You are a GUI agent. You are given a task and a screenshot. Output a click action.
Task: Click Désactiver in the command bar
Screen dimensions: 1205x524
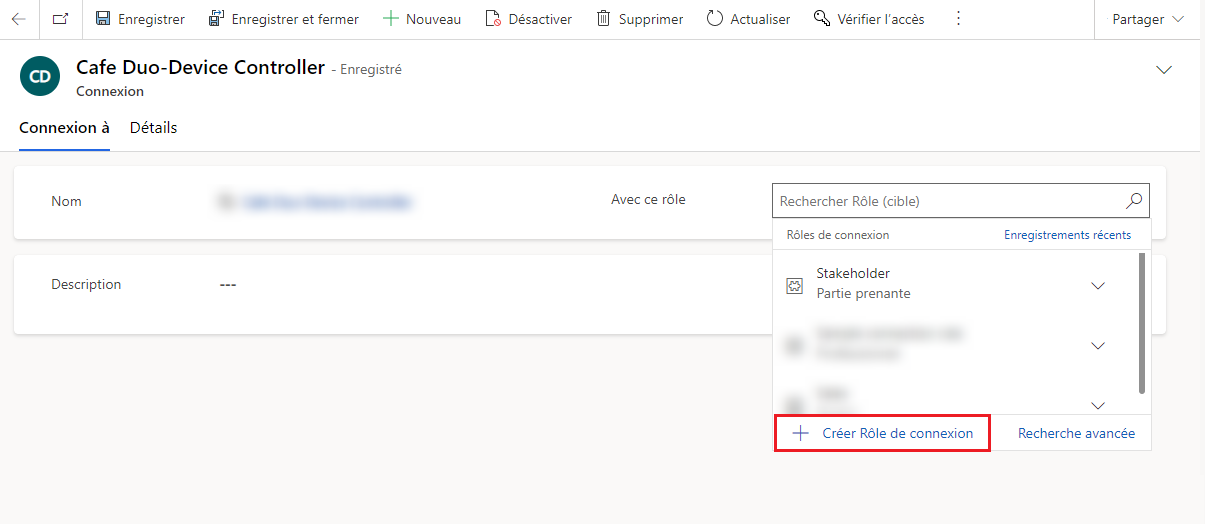tap(528, 19)
